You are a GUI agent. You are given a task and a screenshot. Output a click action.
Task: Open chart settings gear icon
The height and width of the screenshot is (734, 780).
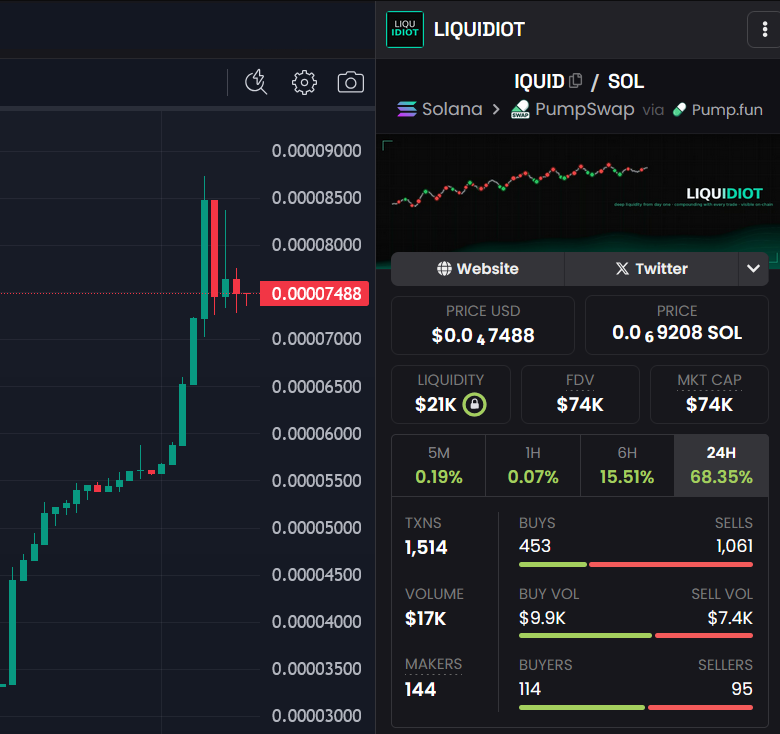[304, 82]
